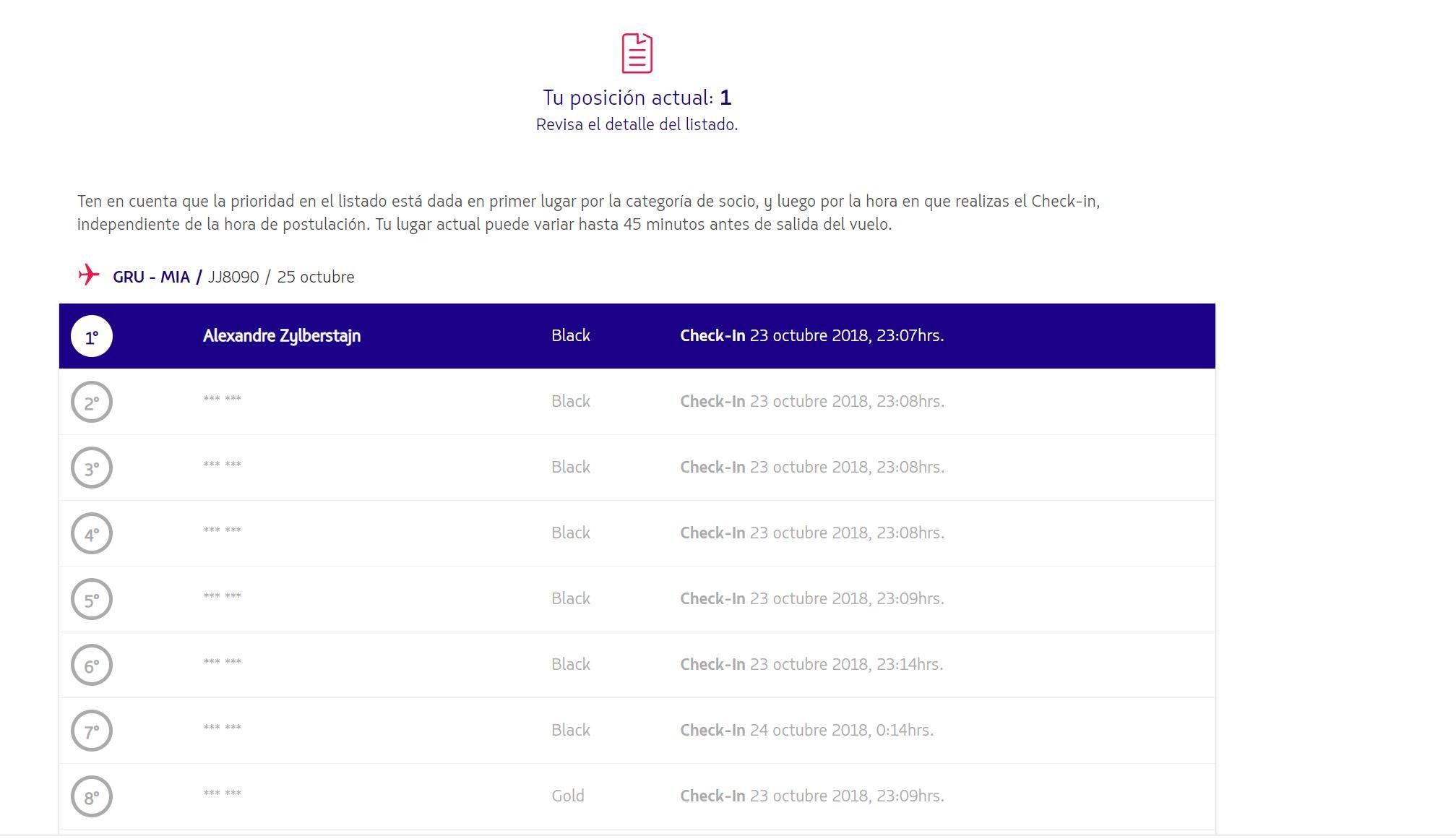
Task: Click masked name in 6° row
Action: (223, 662)
